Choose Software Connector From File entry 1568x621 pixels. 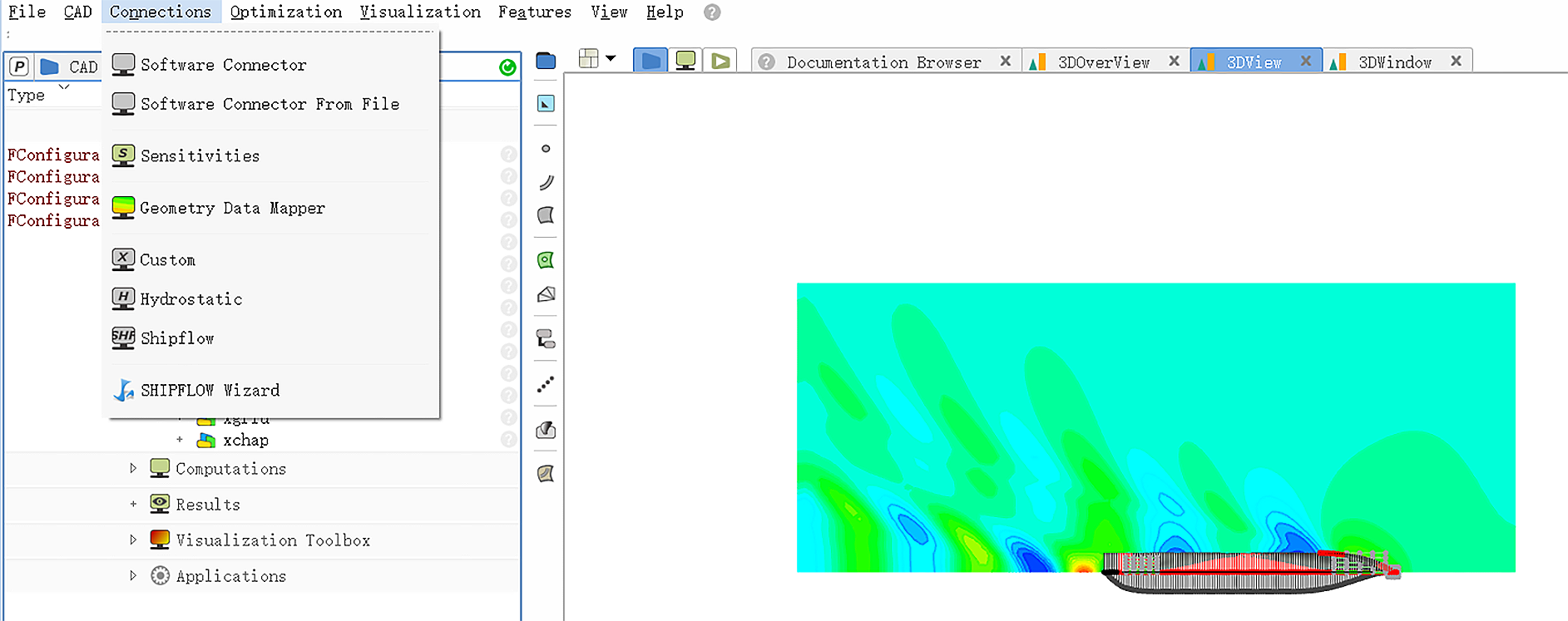[271, 104]
